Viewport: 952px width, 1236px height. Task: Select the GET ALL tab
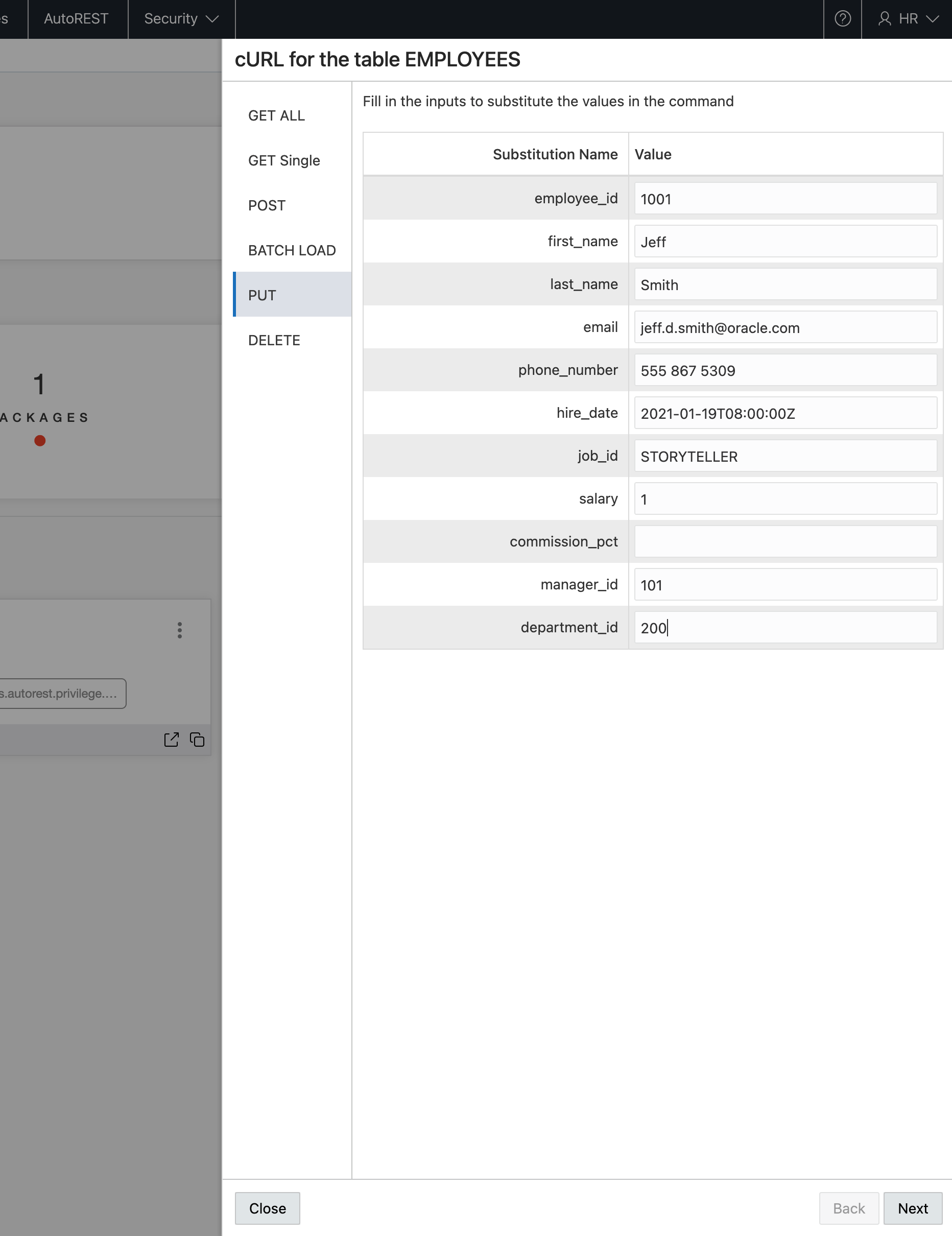click(277, 115)
